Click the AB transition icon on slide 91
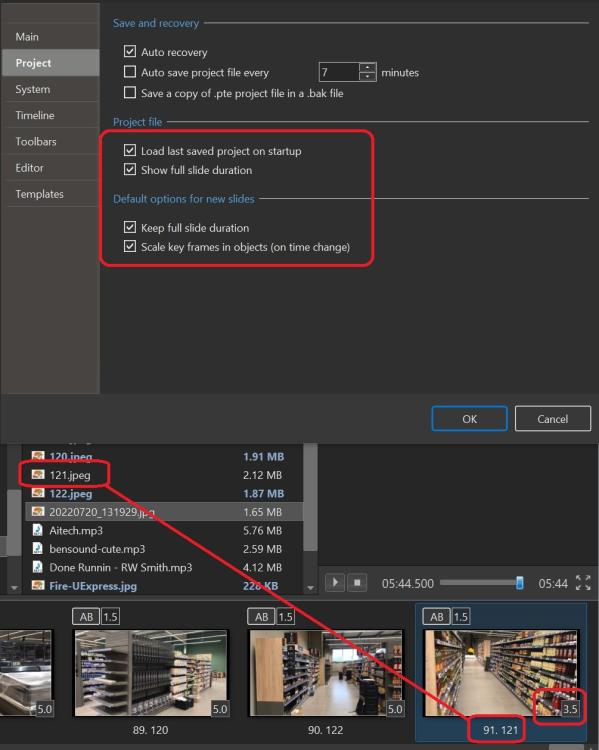The image size is (599, 750). (436, 617)
